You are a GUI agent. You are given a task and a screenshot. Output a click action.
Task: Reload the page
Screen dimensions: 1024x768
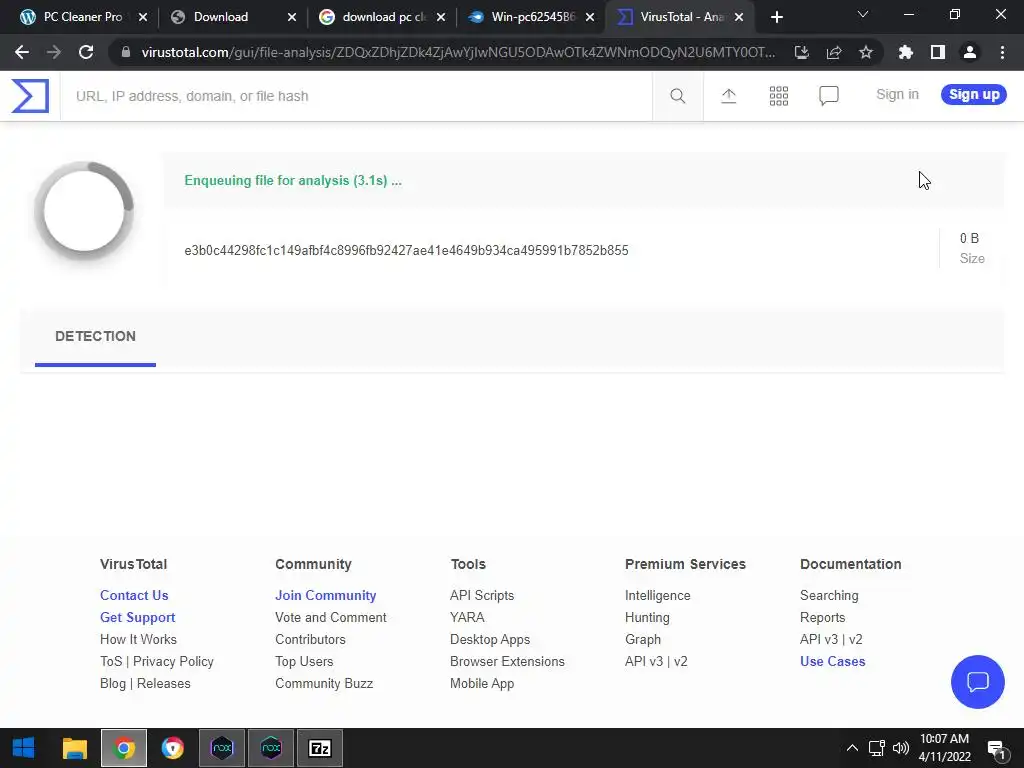[86, 52]
